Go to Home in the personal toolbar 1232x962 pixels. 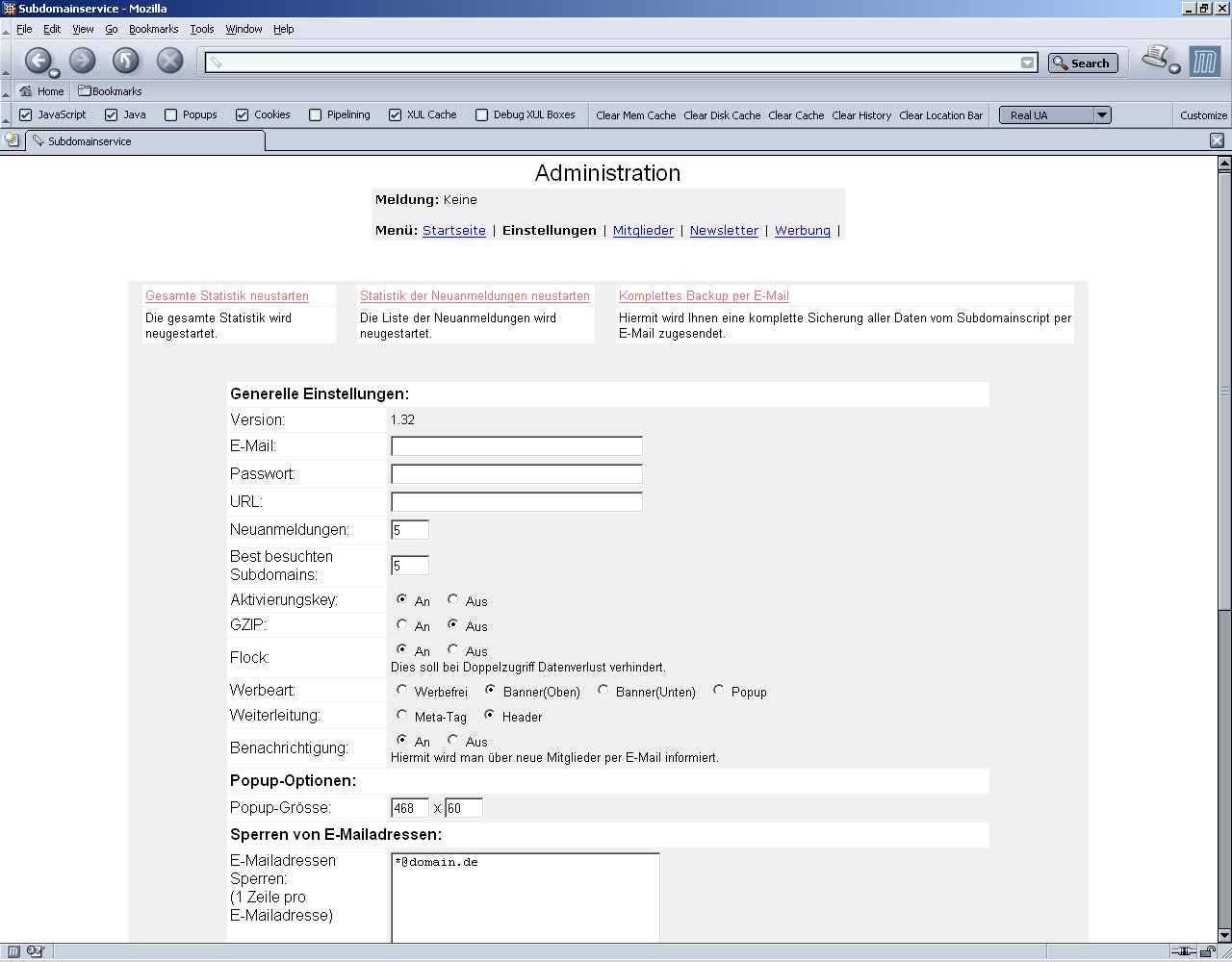(41, 91)
